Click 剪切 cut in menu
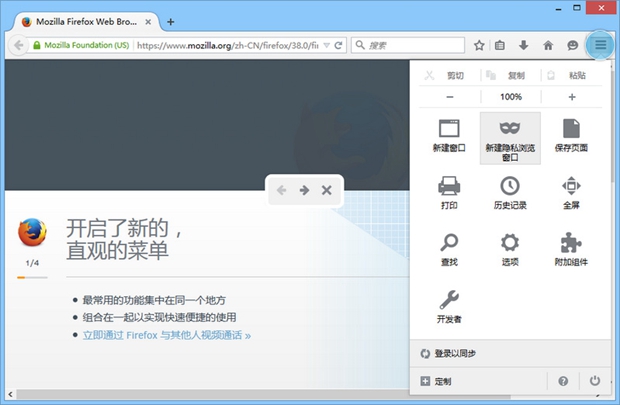 point(450,75)
